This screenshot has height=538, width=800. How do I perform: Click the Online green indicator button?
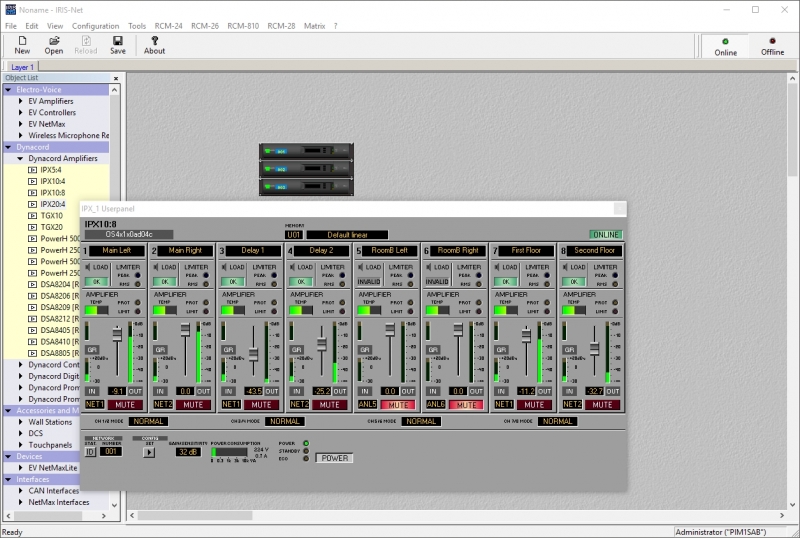click(725, 46)
